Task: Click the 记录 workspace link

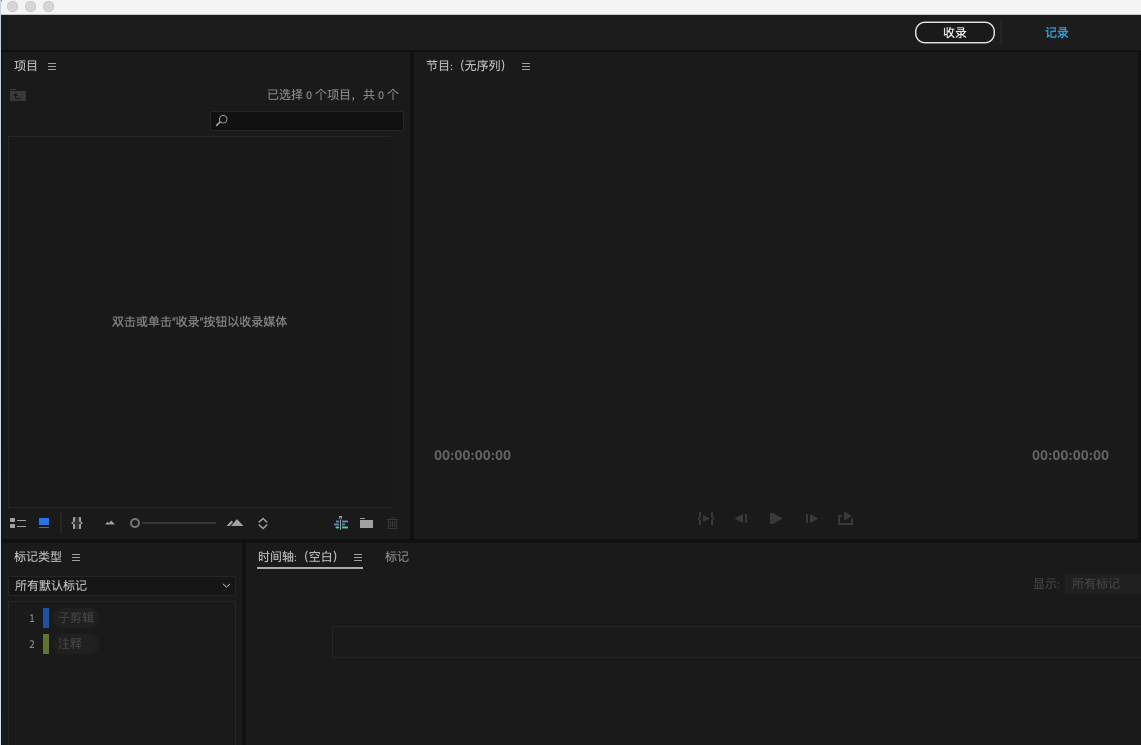Action: click(x=1057, y=33)
